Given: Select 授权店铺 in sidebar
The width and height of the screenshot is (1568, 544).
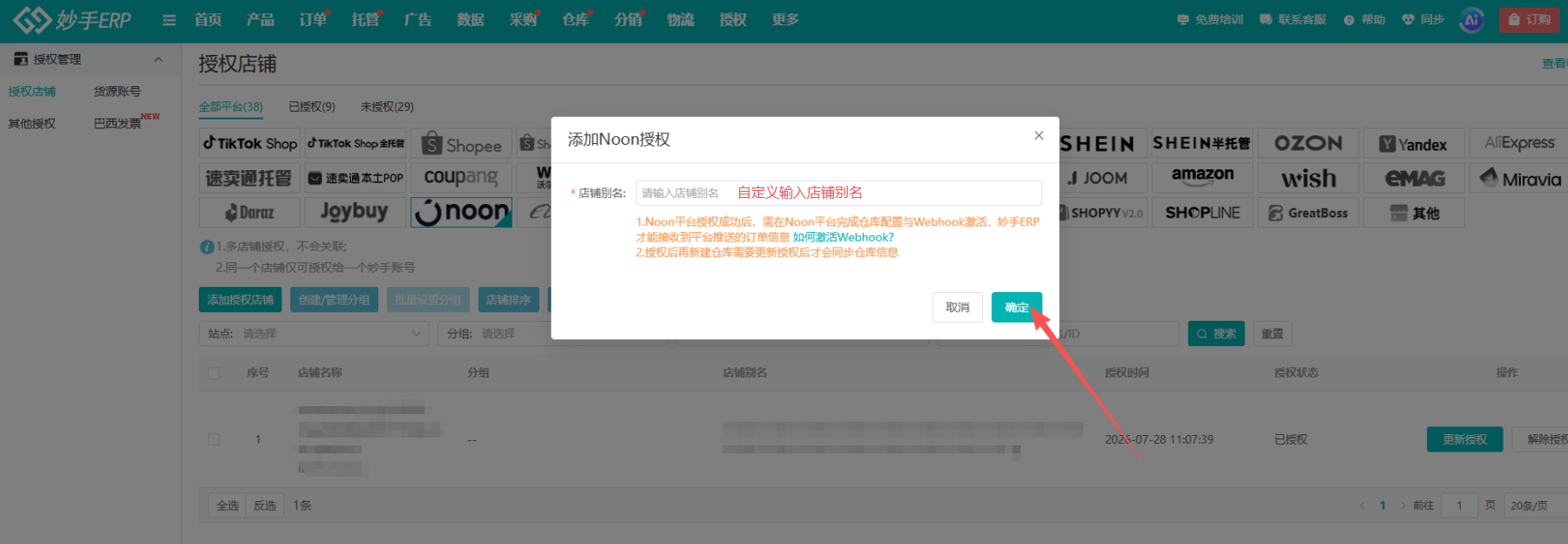Looking at the screenshot, I should click(32, 92).
